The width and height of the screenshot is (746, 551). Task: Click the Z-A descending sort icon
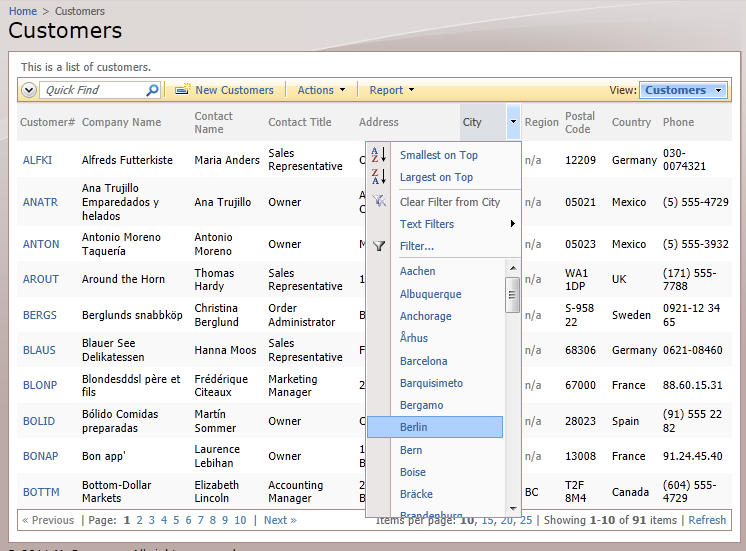[378, 177]
